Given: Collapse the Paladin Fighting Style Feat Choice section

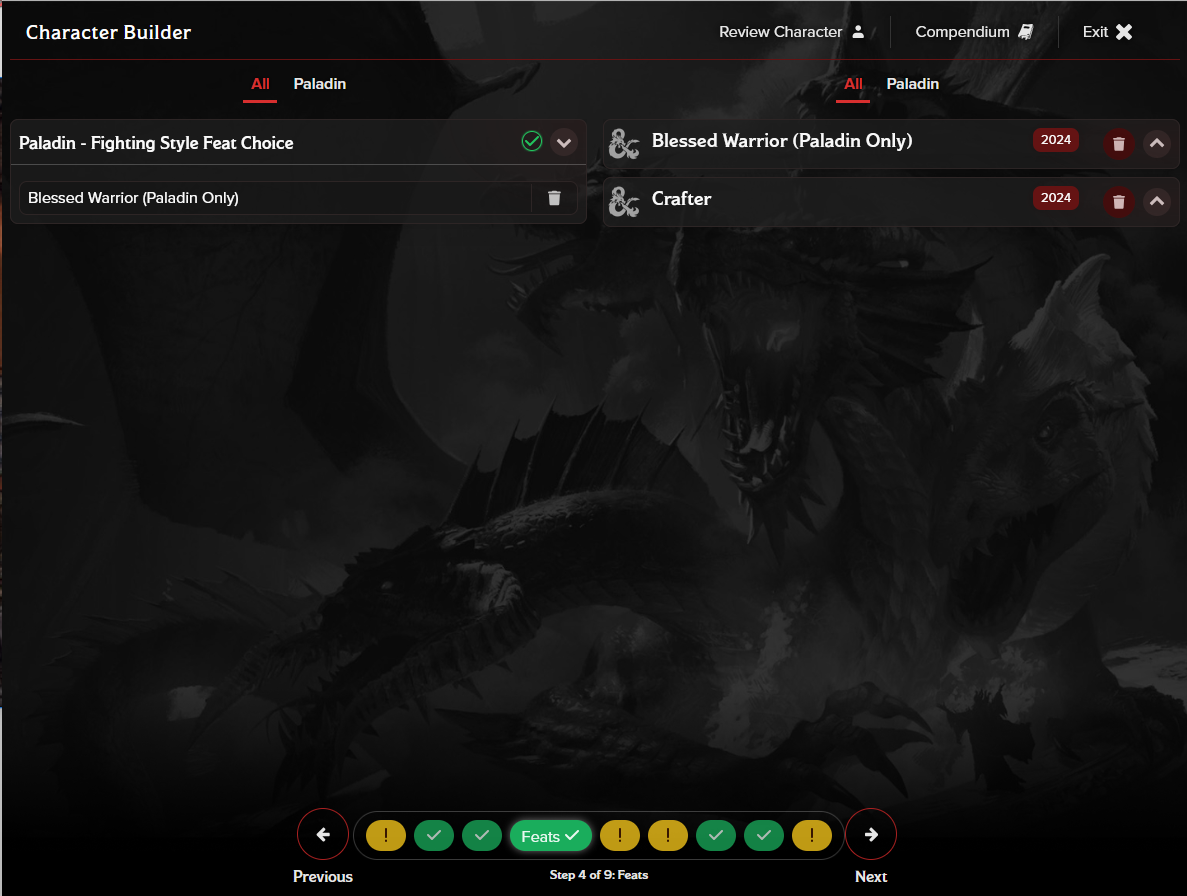Looking at the screenshot, I should (564, 142).
